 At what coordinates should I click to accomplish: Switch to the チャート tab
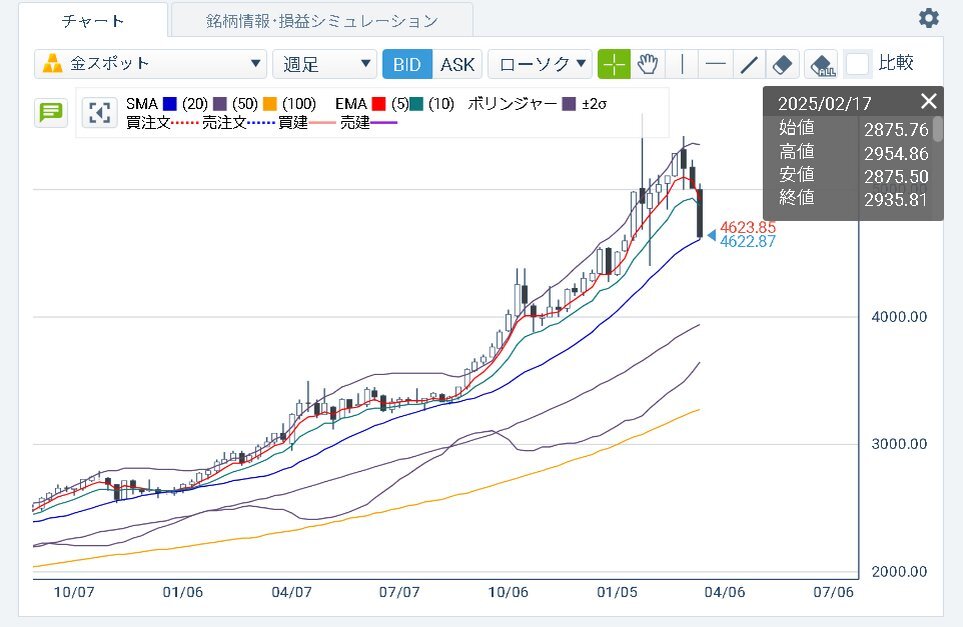[x=93, y=20]
